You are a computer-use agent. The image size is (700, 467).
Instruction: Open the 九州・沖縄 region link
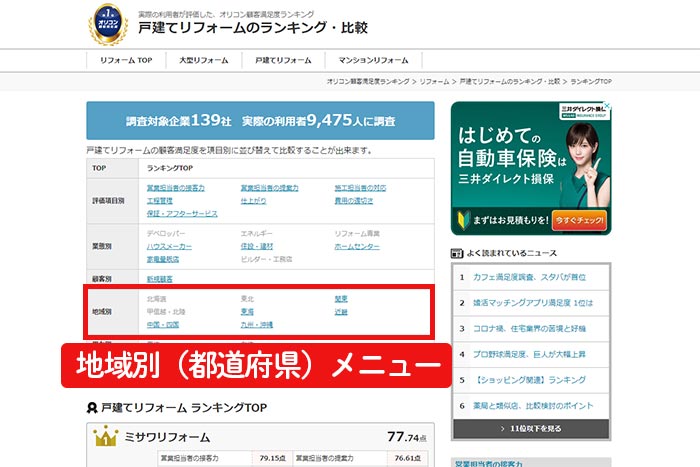(257, 325)
